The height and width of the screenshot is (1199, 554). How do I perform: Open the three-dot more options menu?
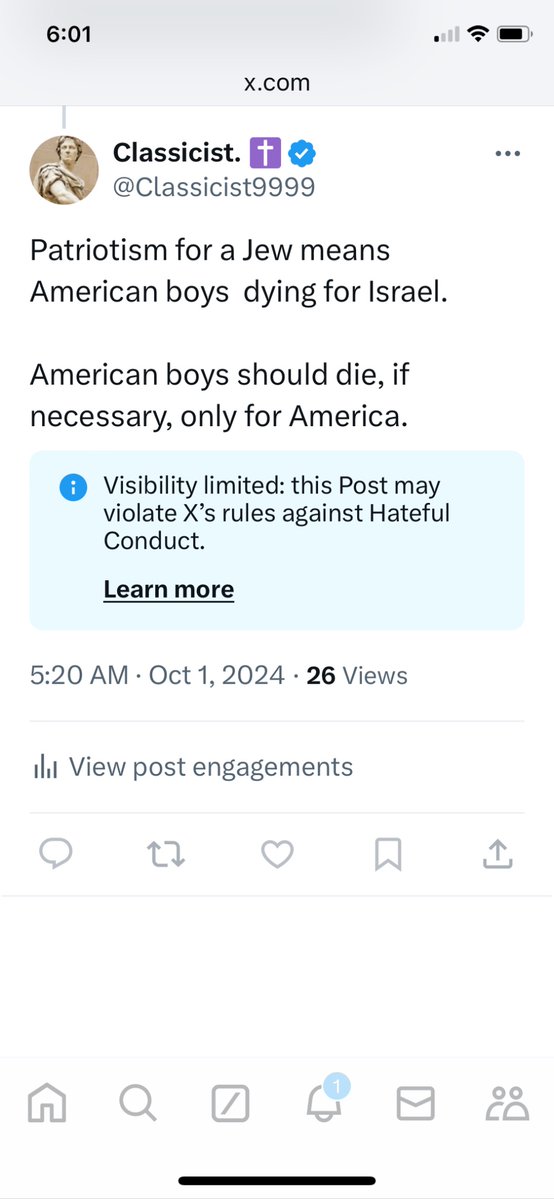point(507,154)
